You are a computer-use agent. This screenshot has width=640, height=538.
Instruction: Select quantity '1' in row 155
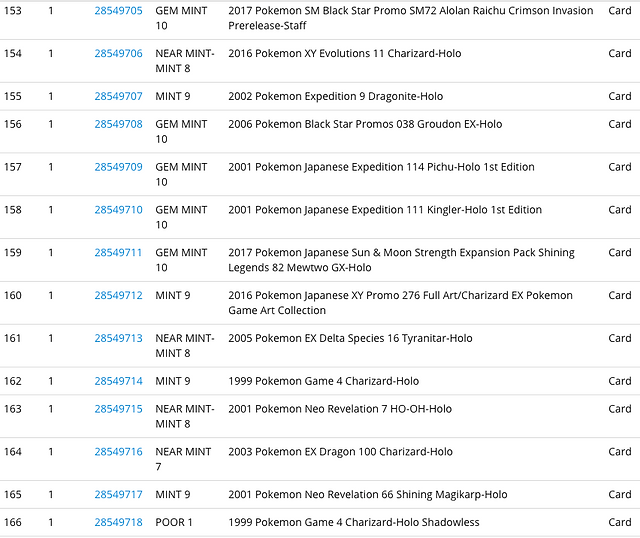[x=51, y=96]
